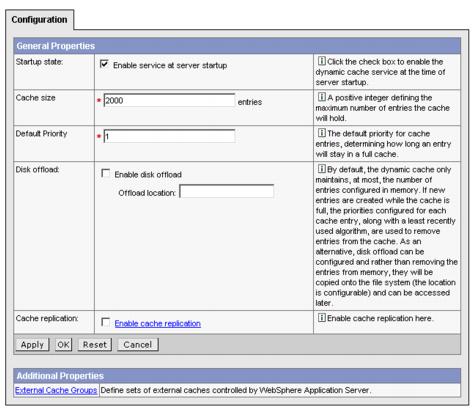Click the info icon beside Cache size description
The image size is (475, 411).
(321, 97)
